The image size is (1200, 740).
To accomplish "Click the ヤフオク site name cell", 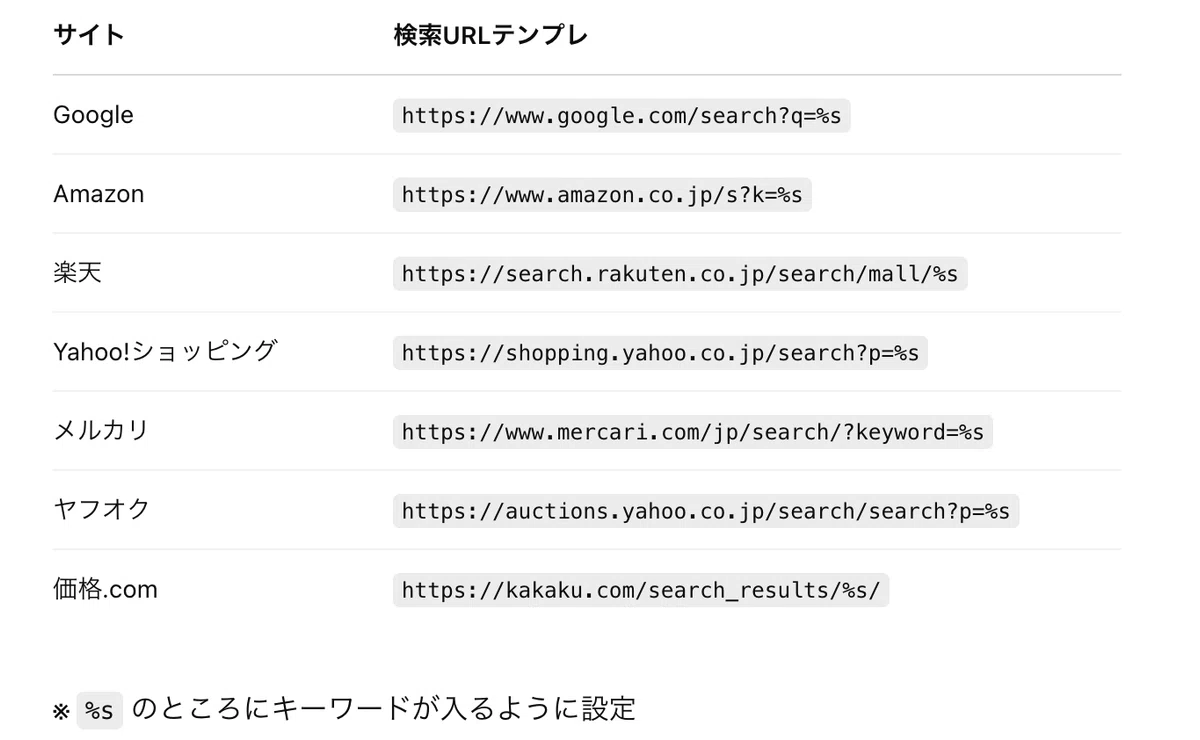I will pos(101,510).
